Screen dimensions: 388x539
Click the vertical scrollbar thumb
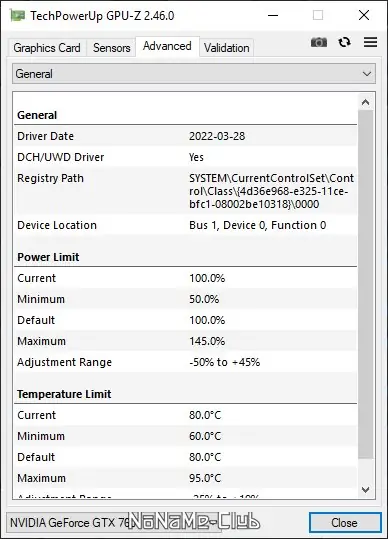click(366, 284)
